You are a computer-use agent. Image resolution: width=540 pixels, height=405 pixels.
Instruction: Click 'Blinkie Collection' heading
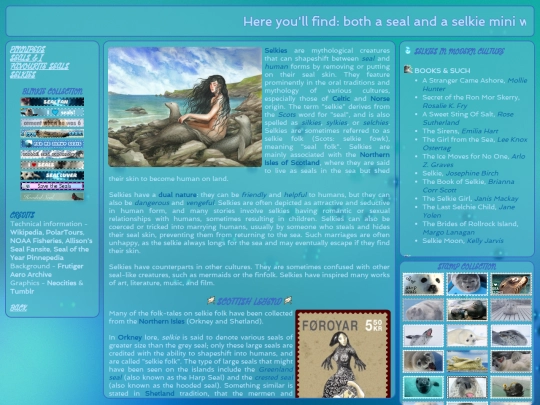(x=52, y=91)
